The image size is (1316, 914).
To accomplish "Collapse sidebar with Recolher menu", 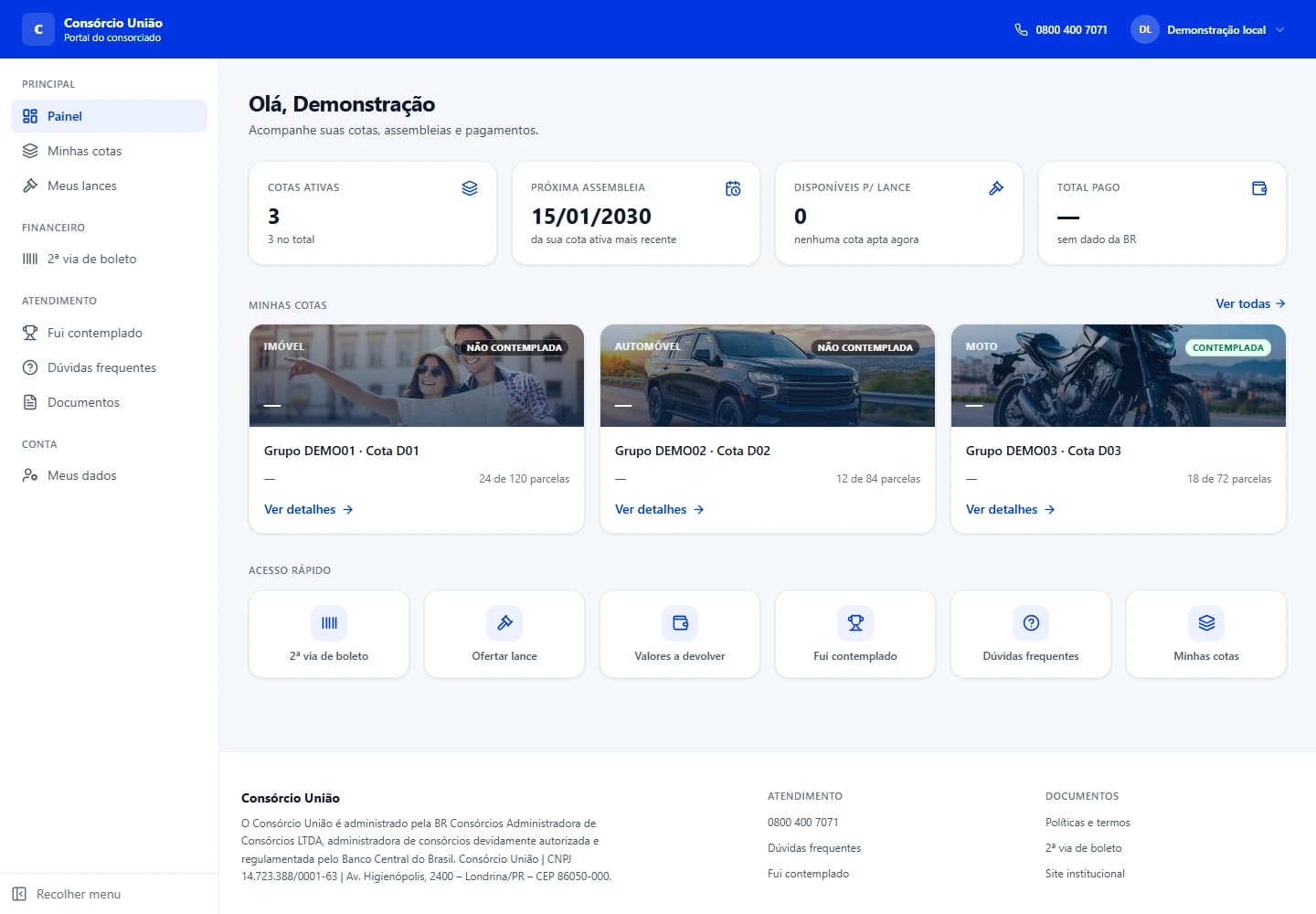I will [x=109, y=894].
